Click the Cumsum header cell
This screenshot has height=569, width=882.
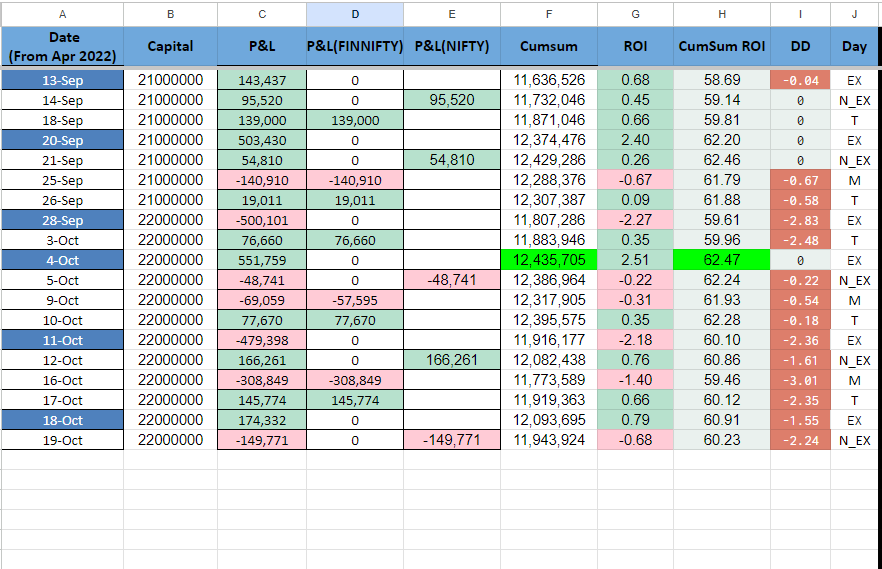coord(548,46)
